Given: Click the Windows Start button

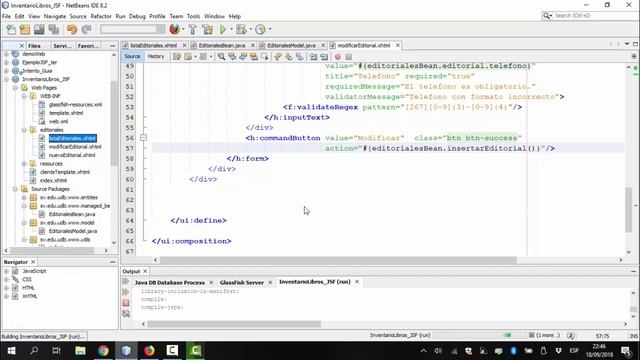Looking at the screenshot, I should click(x=11, y=350).
